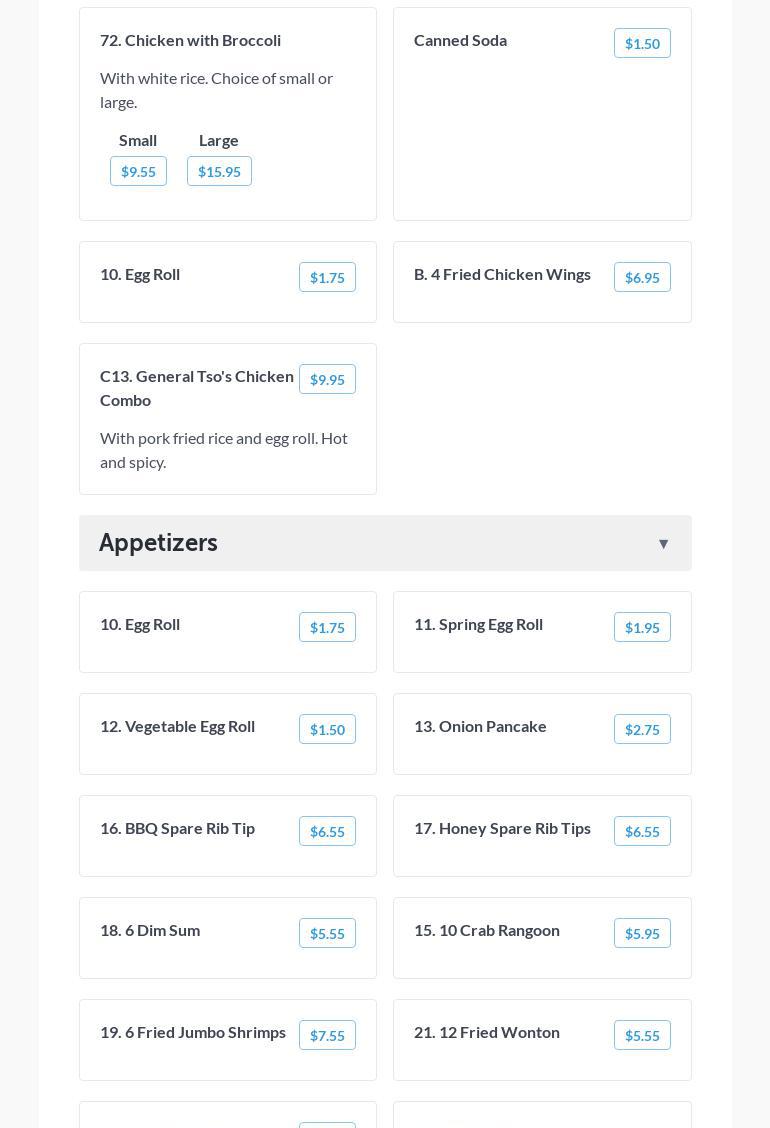The width and height of the screenshot is (770, 1128).
Task: Click the 12 Fried Wonton $5.55 price
Action: (x=642, y=1035)
